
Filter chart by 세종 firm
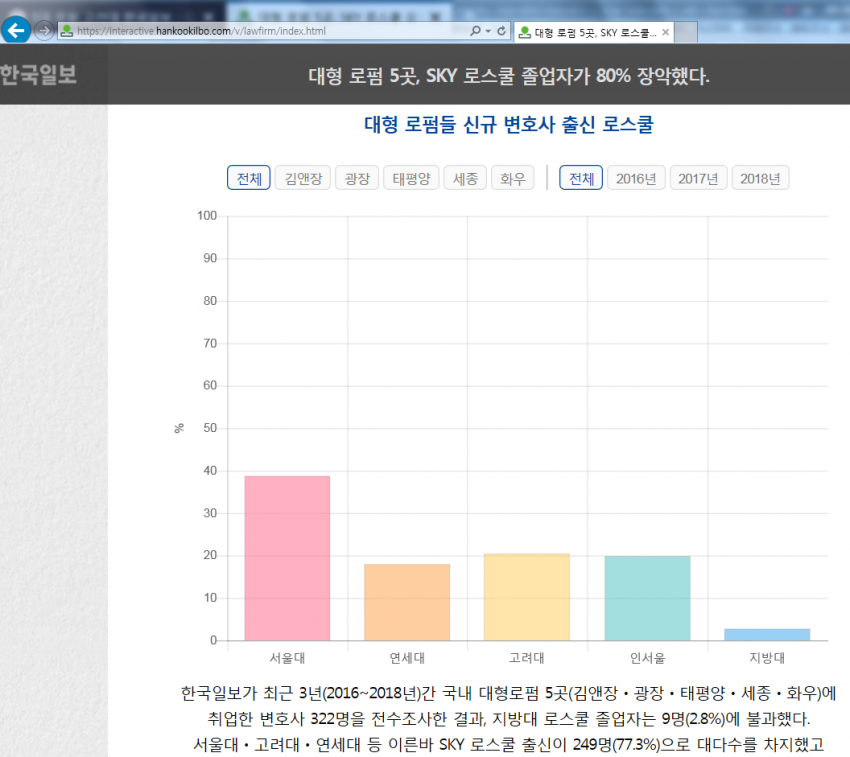click(465, 178)
